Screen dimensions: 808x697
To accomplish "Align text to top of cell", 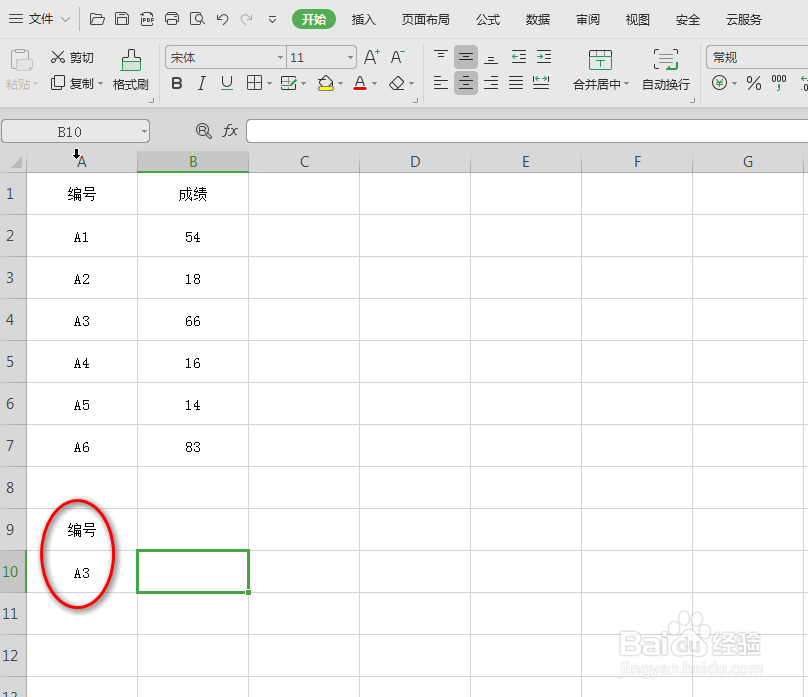I will [x=441, y=57].
